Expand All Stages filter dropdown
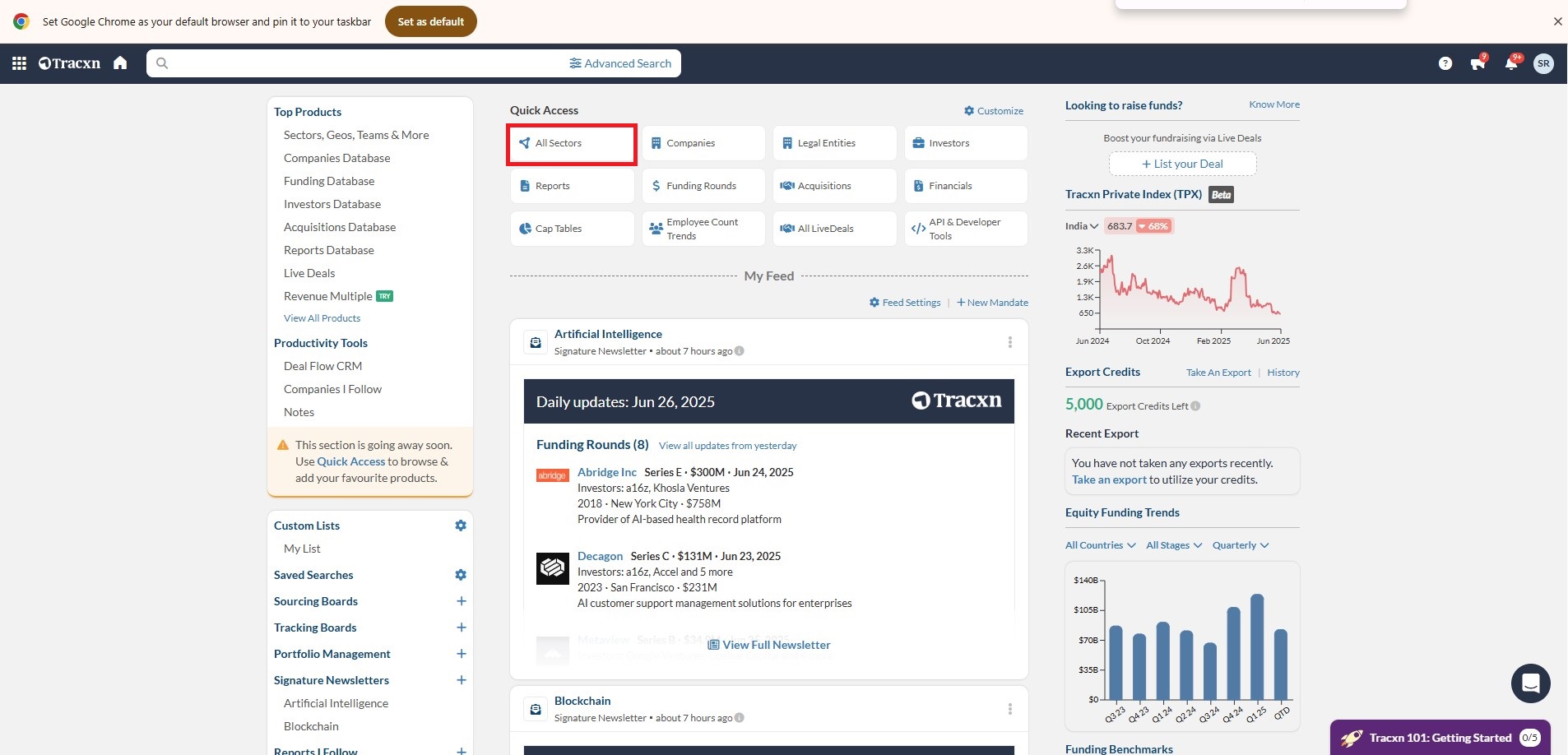The width and height of the screenshot is (1568, 755). tap(1173, 545)
